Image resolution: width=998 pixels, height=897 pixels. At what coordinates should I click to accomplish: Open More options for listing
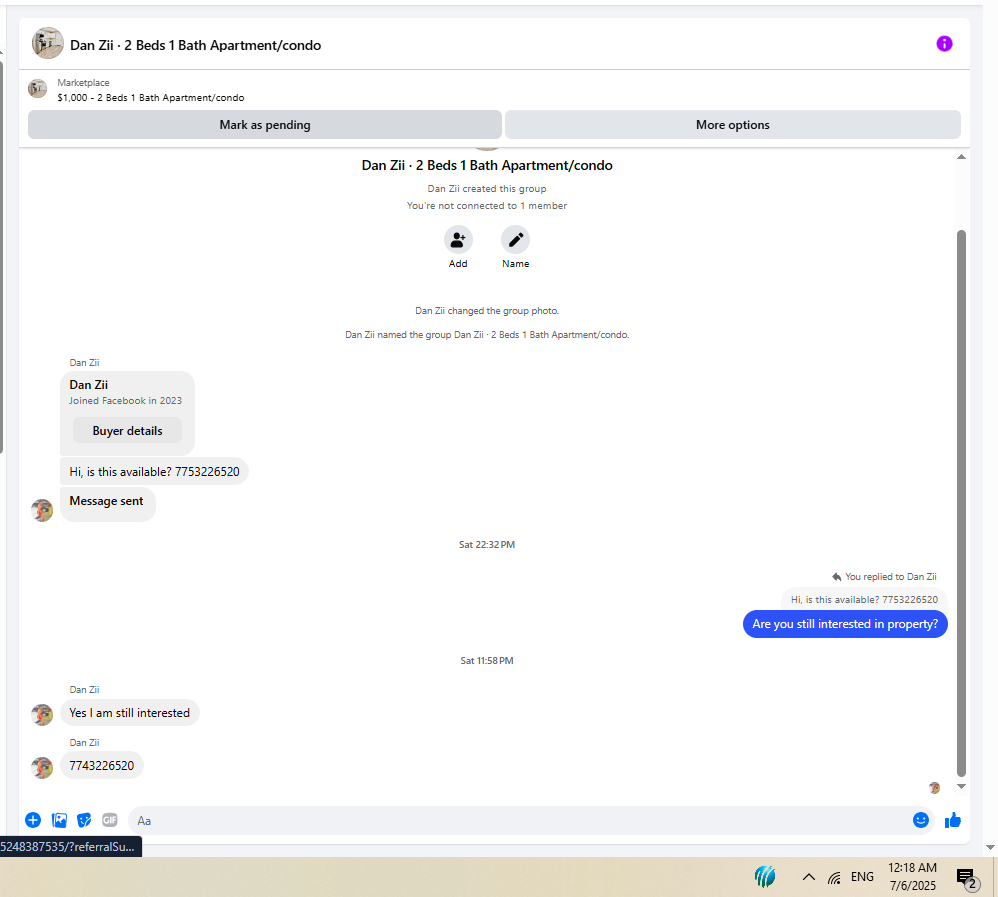(x=733, y=125)
